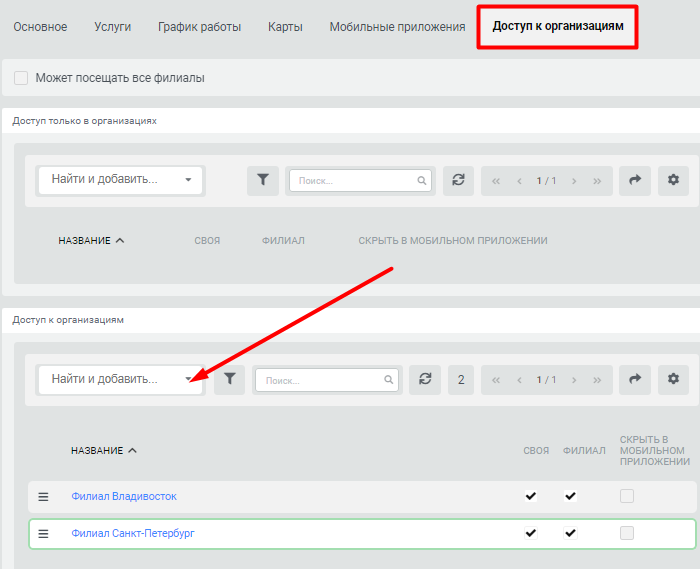
Task: Go to next page in lower pager
Action: (574, 380)
